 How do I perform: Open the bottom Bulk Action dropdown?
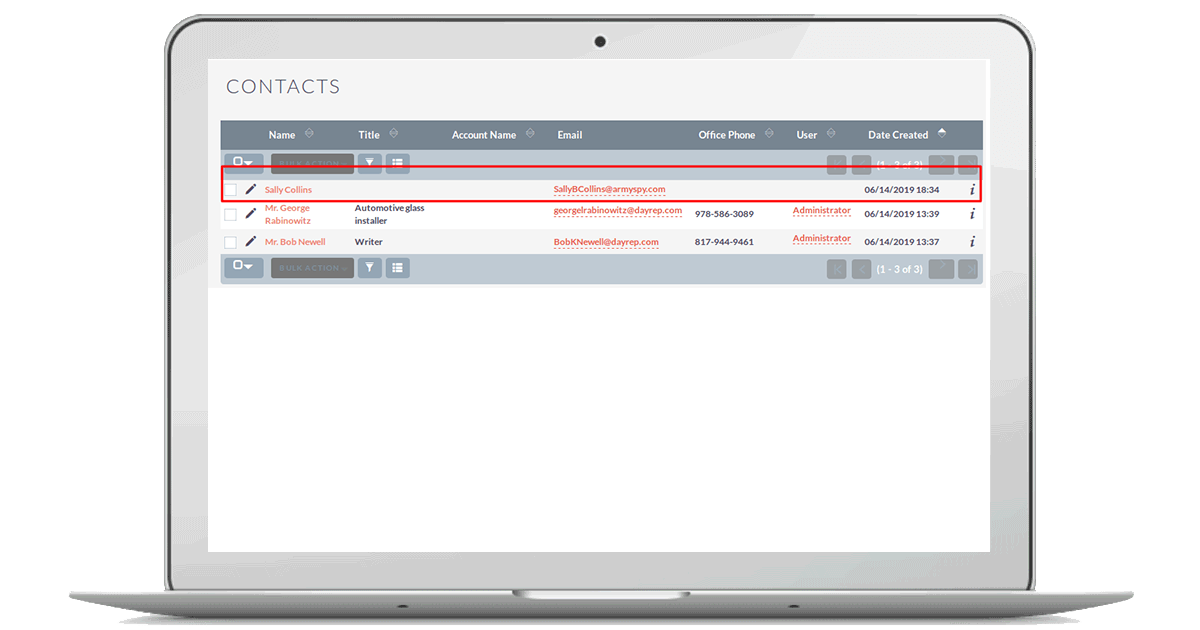coord(312,268)
